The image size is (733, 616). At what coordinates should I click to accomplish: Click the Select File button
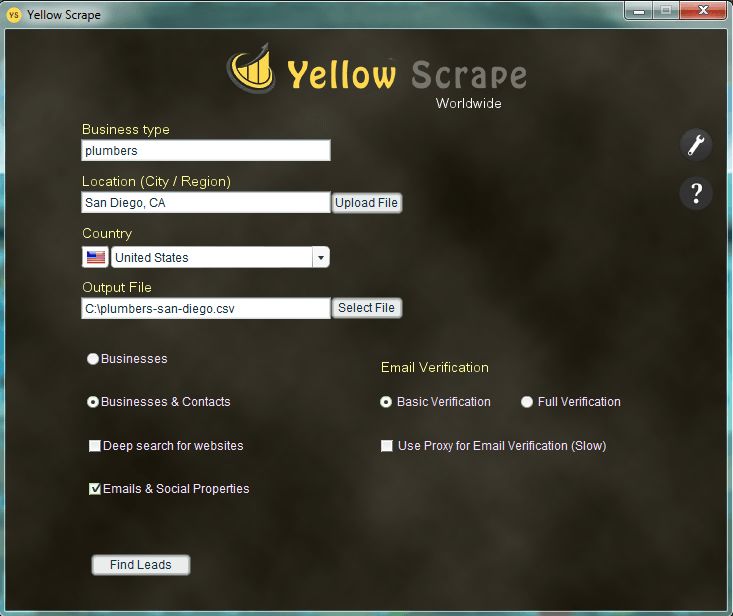pos(366,308)
